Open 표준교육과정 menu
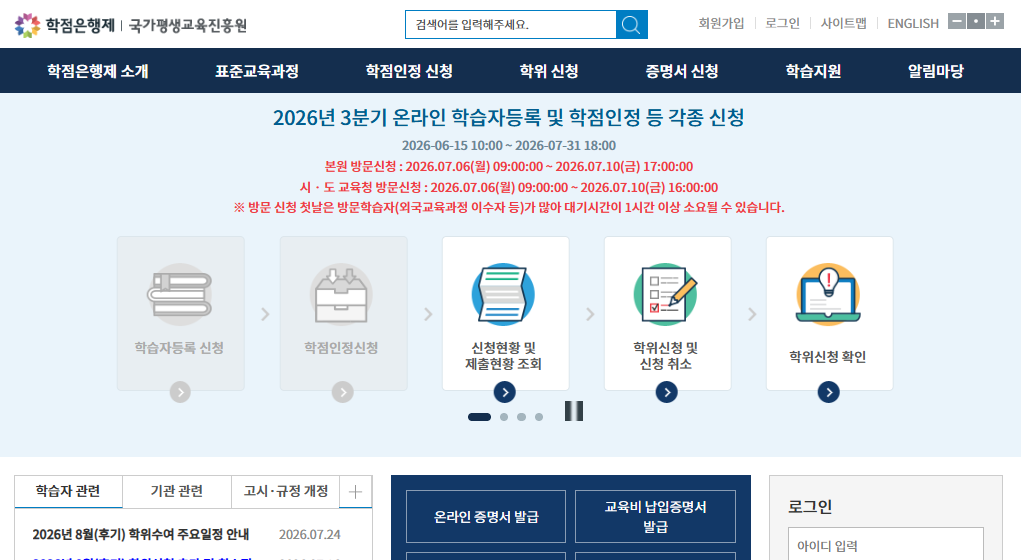This screenshot has width=1021, height=560. click(257, 71)
